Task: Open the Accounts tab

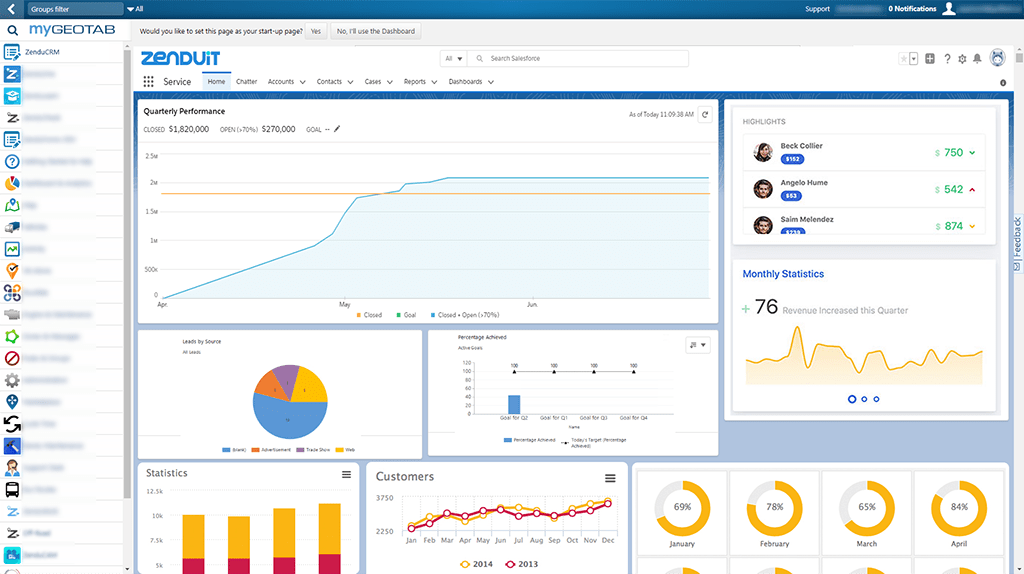Action: tap(281, 82)
